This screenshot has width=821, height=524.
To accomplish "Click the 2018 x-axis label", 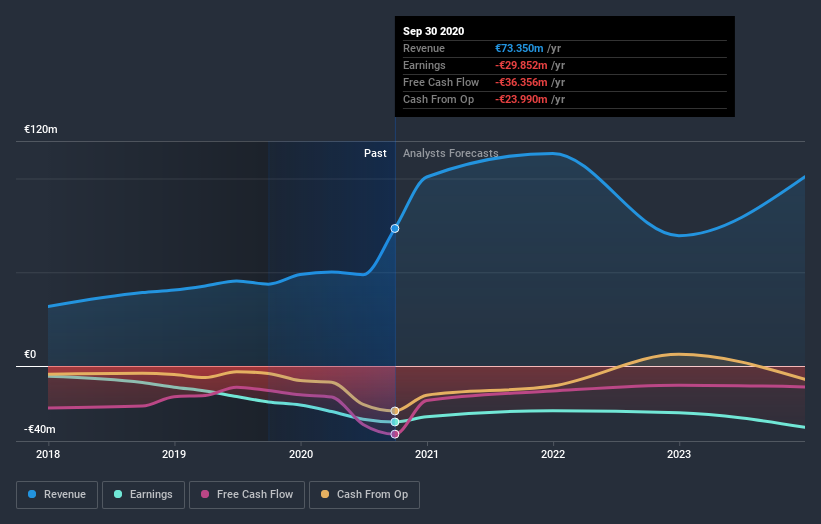I will pos(48,454).
